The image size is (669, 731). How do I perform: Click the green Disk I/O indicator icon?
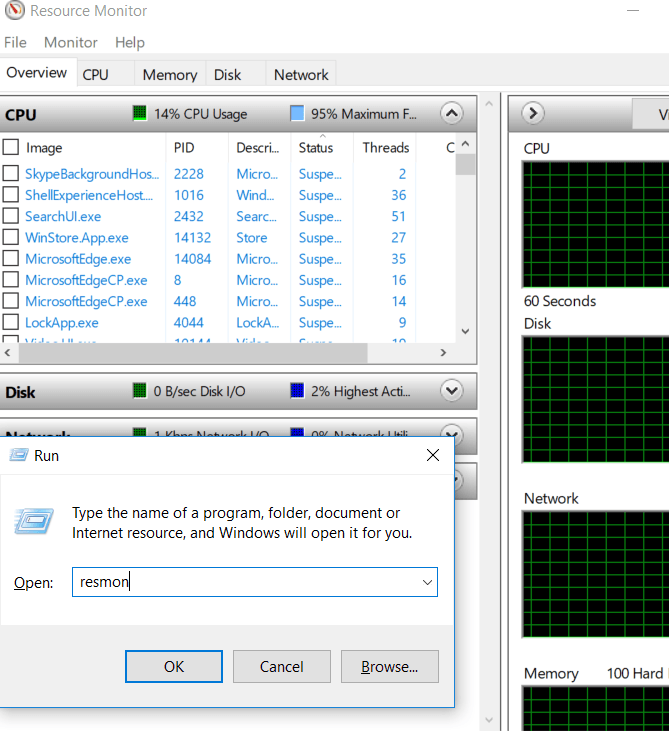[x=140, y=391]
